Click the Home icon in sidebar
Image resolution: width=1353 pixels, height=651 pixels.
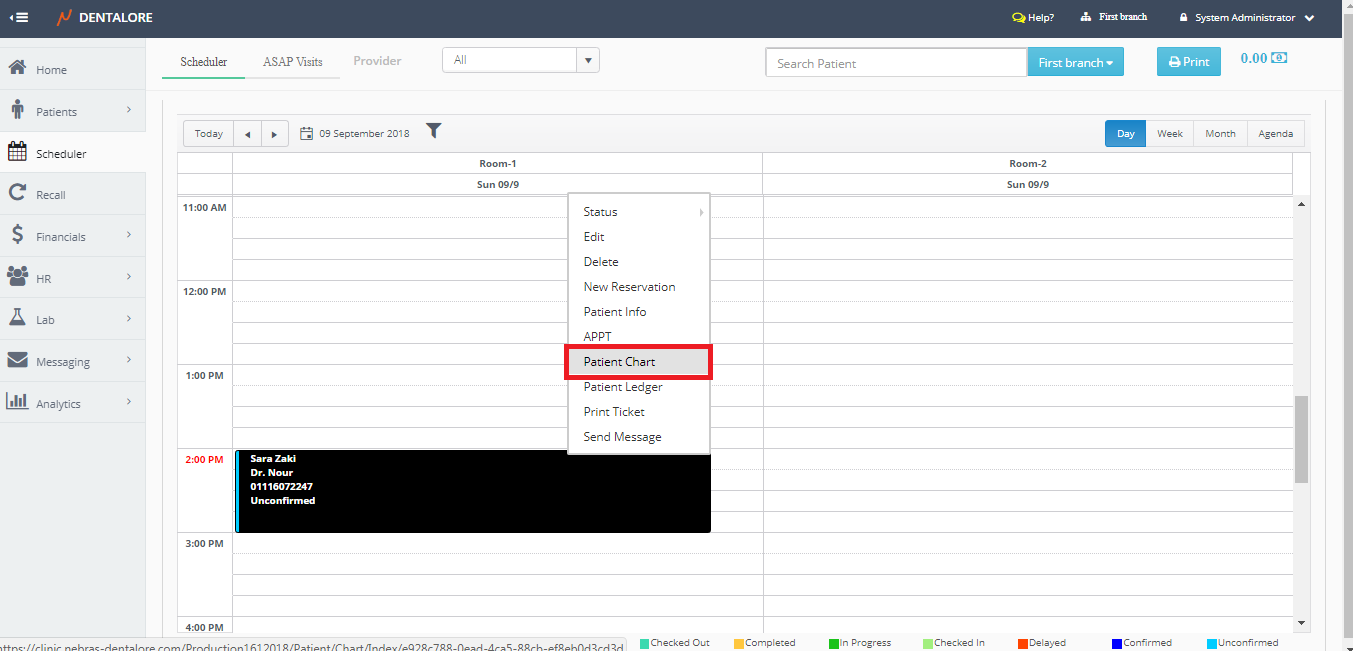pos(17,69)
